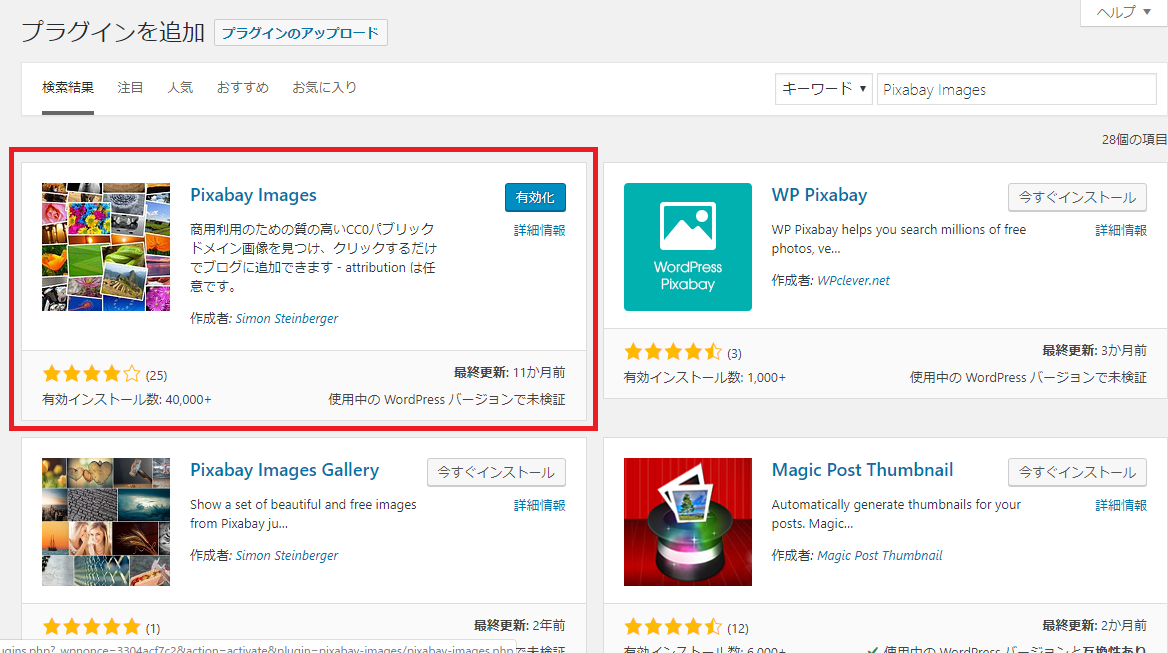Click the (12) rating count

coord(738,628)
